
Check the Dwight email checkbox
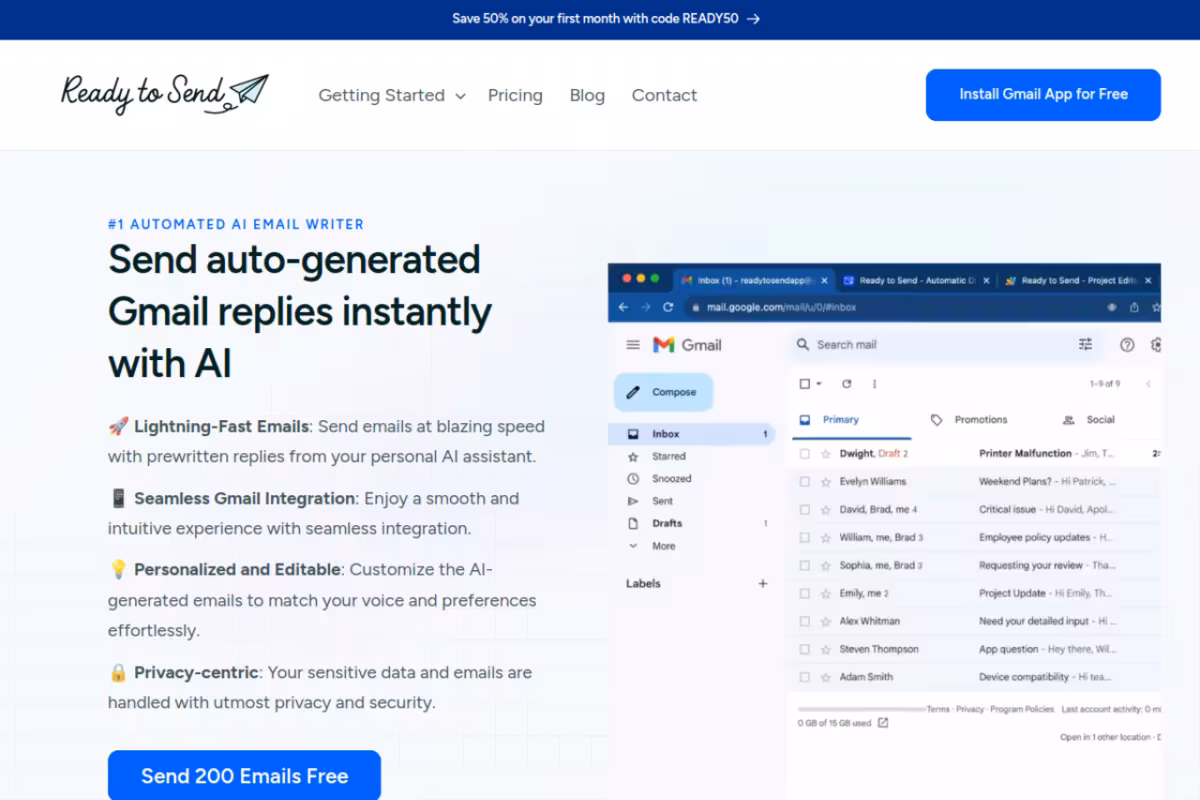(x=805, y=454)
